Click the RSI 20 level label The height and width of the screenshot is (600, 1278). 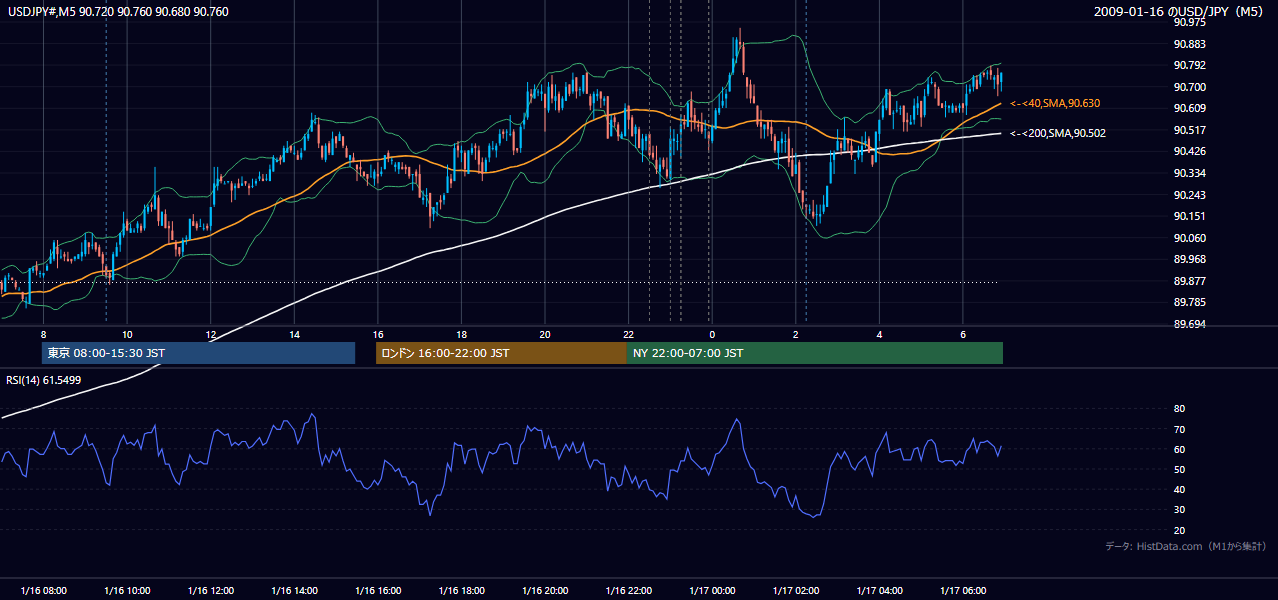[1179, 530]
